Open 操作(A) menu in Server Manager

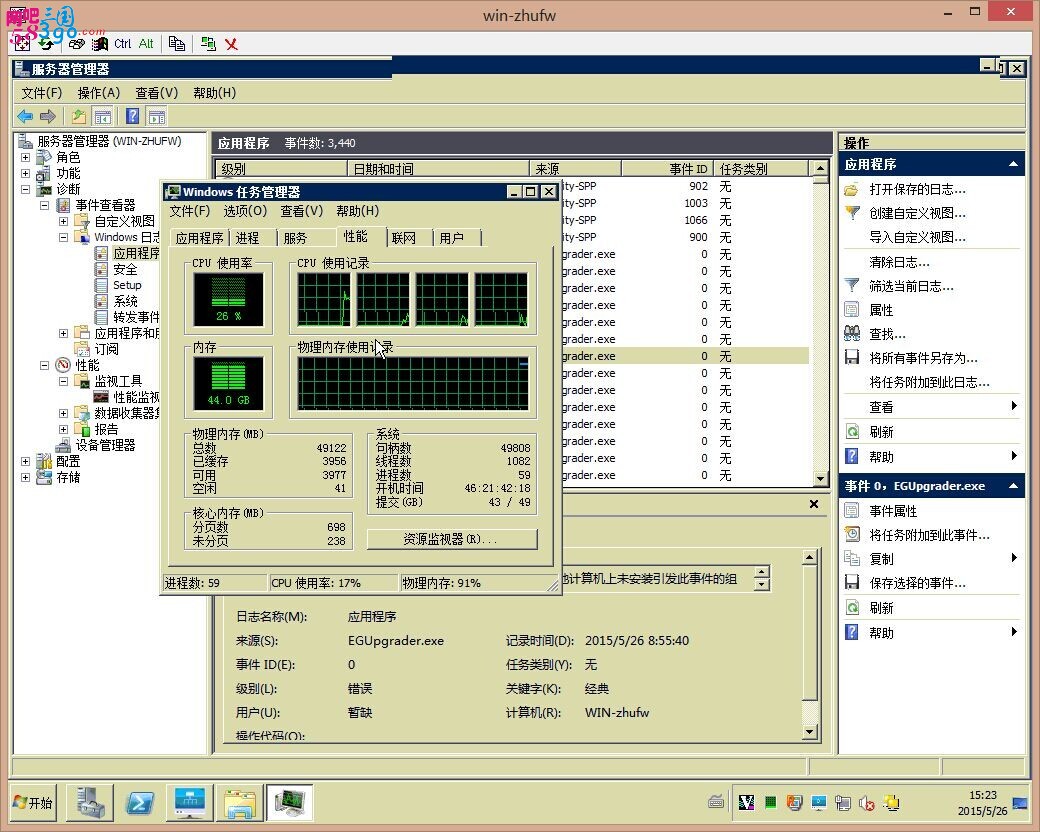pos(99,93)
